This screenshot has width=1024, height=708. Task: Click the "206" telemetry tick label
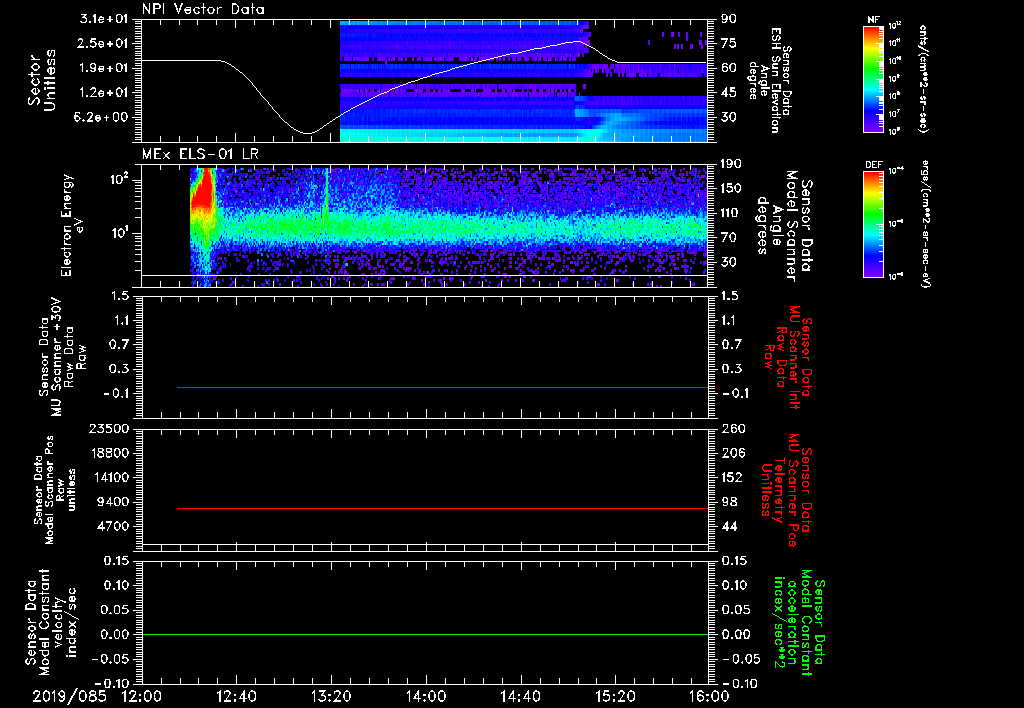coord(732,453)
